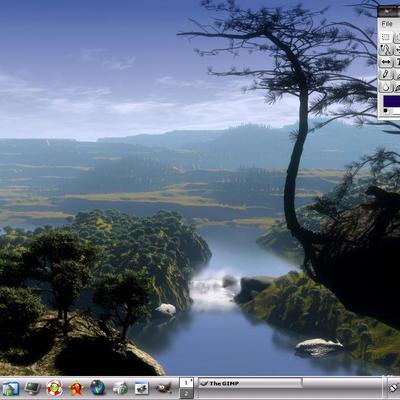Launch the red star mascot application
Viewport: 400px width, 400px height.
[x=76, y=388]
